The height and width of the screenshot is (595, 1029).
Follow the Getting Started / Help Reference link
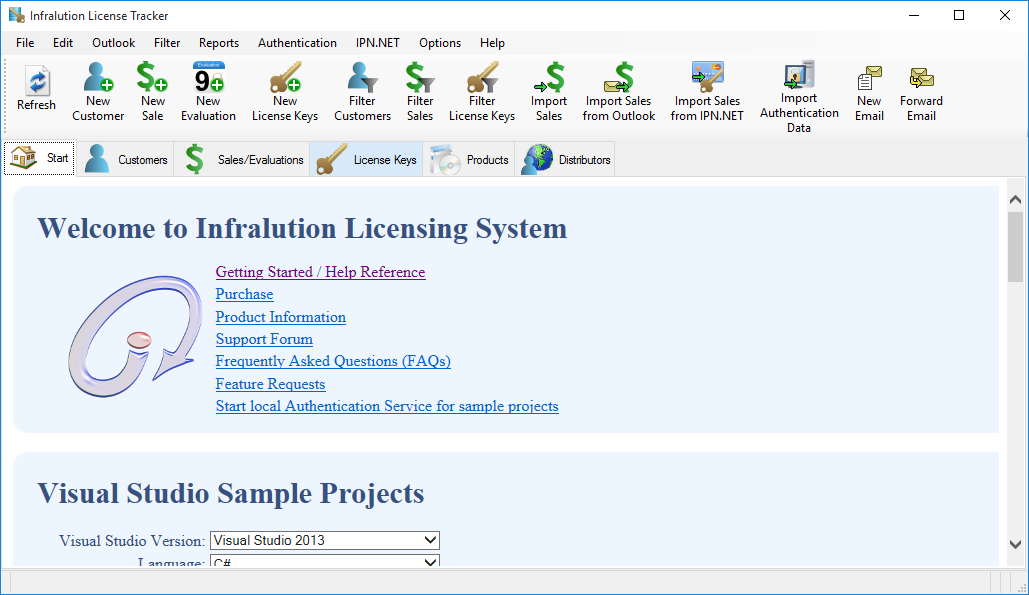[x=320, y=272]
